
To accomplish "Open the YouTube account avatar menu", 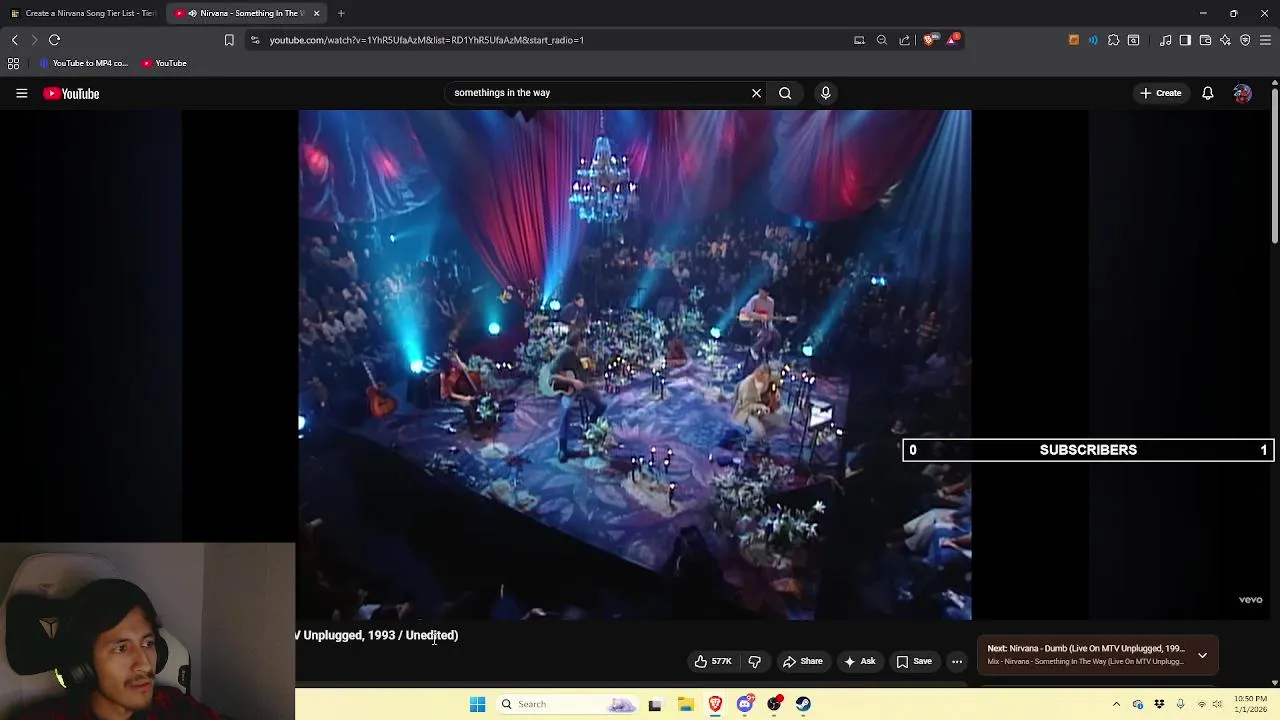I will click(1242, 93).
